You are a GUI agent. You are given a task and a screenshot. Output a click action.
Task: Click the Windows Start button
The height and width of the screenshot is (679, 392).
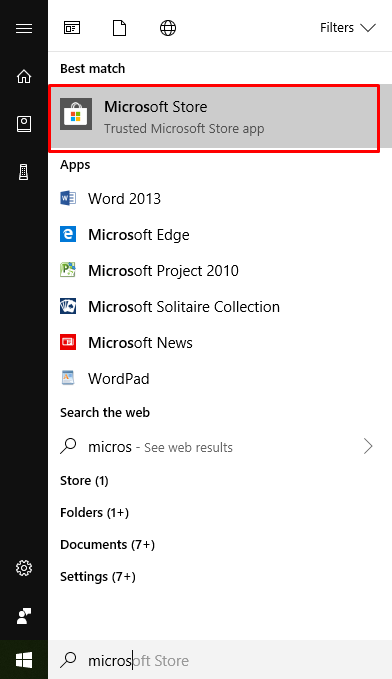coord(24,660)
